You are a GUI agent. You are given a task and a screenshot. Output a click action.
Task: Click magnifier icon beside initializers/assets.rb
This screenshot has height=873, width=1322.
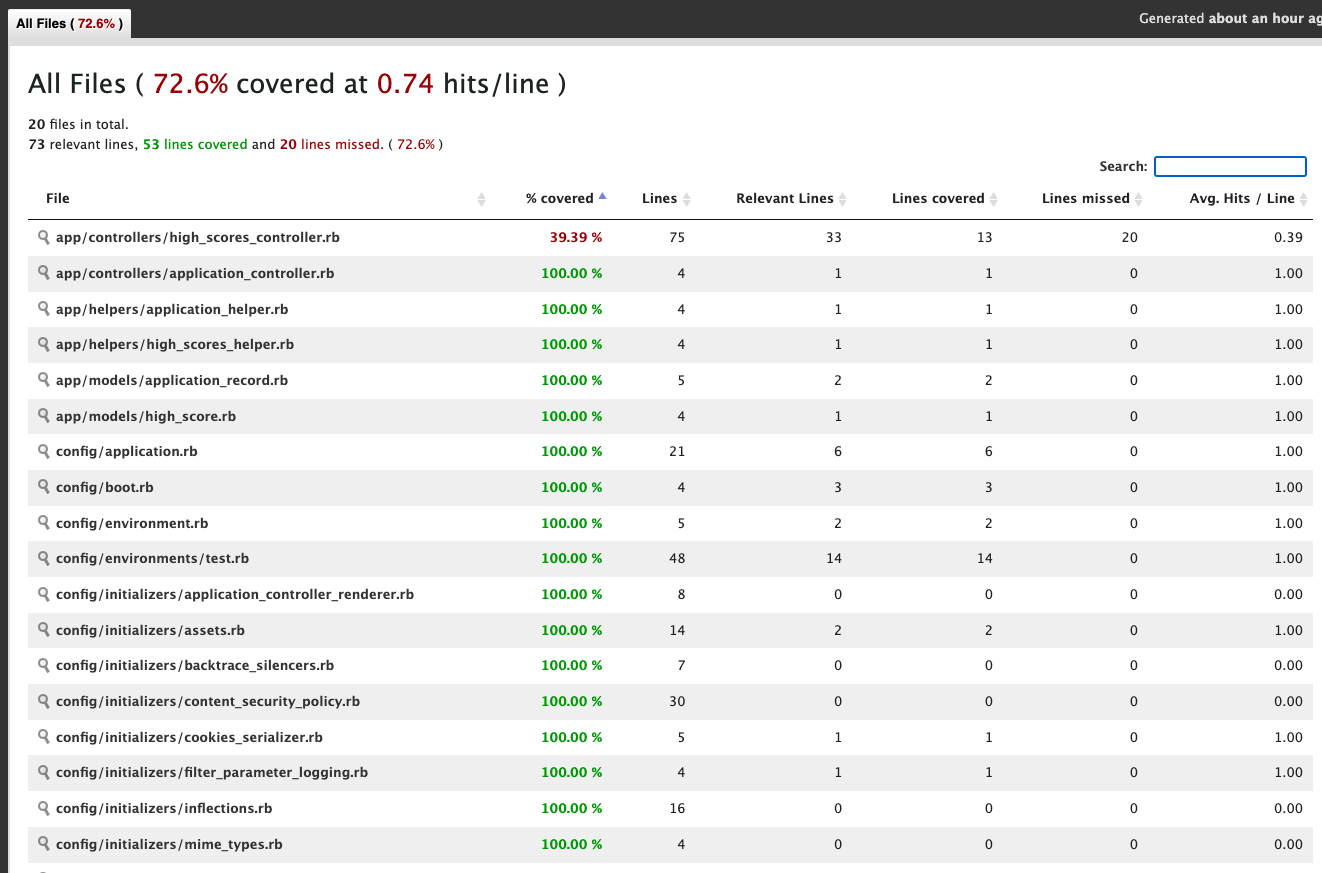click(x=43, y=630)
